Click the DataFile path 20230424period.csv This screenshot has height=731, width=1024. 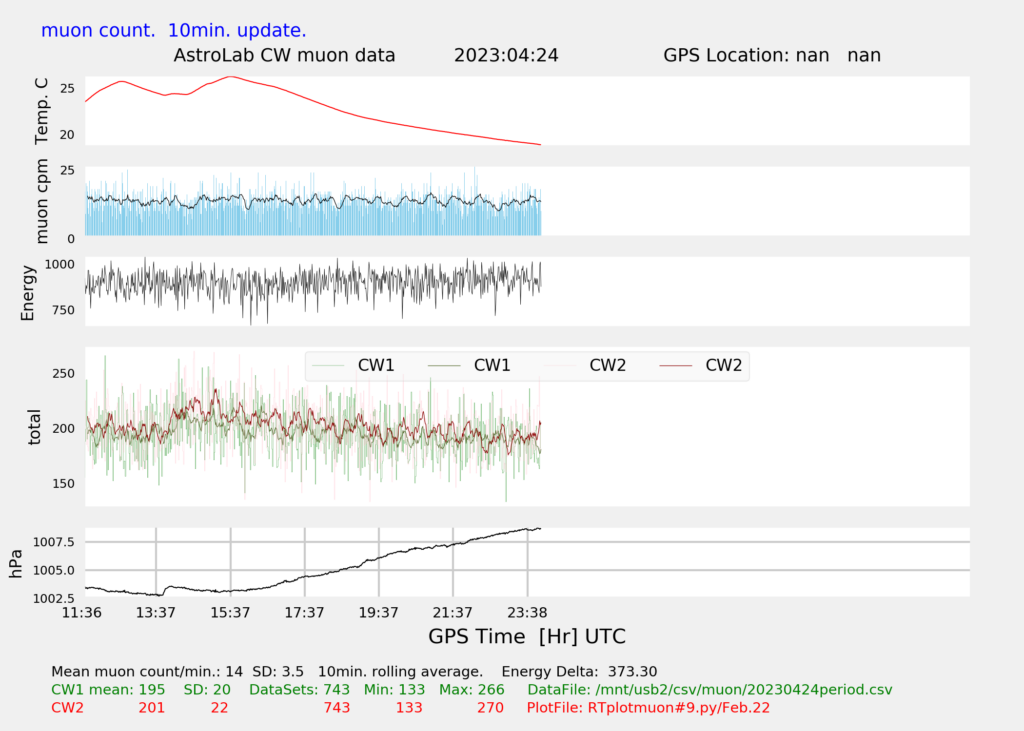click(710, 690)
